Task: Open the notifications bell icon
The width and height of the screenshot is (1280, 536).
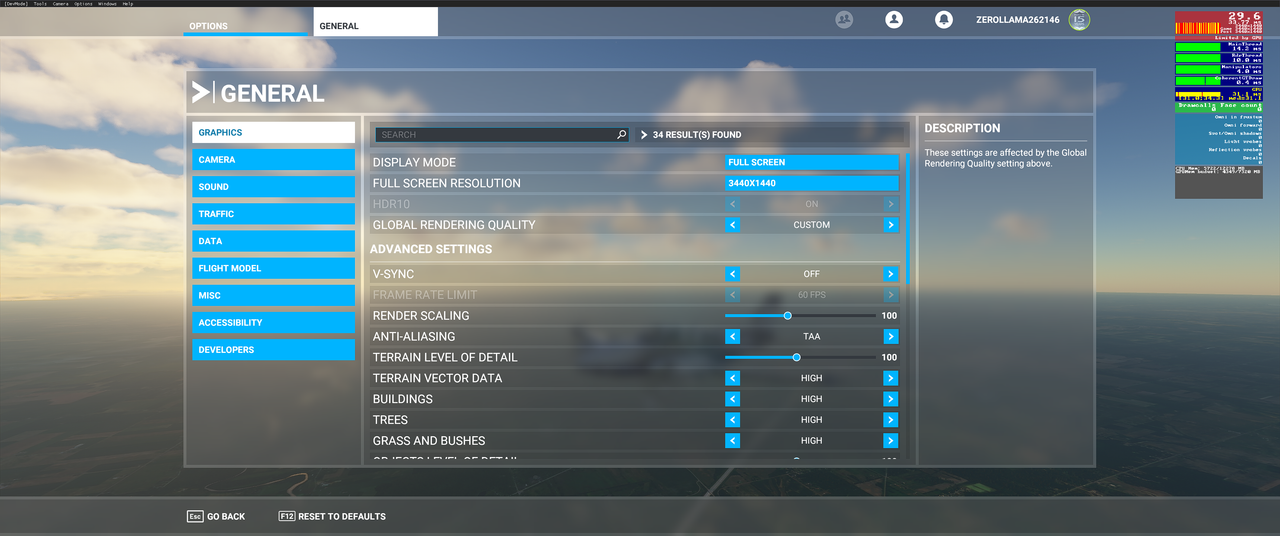Action: point(943,20)
